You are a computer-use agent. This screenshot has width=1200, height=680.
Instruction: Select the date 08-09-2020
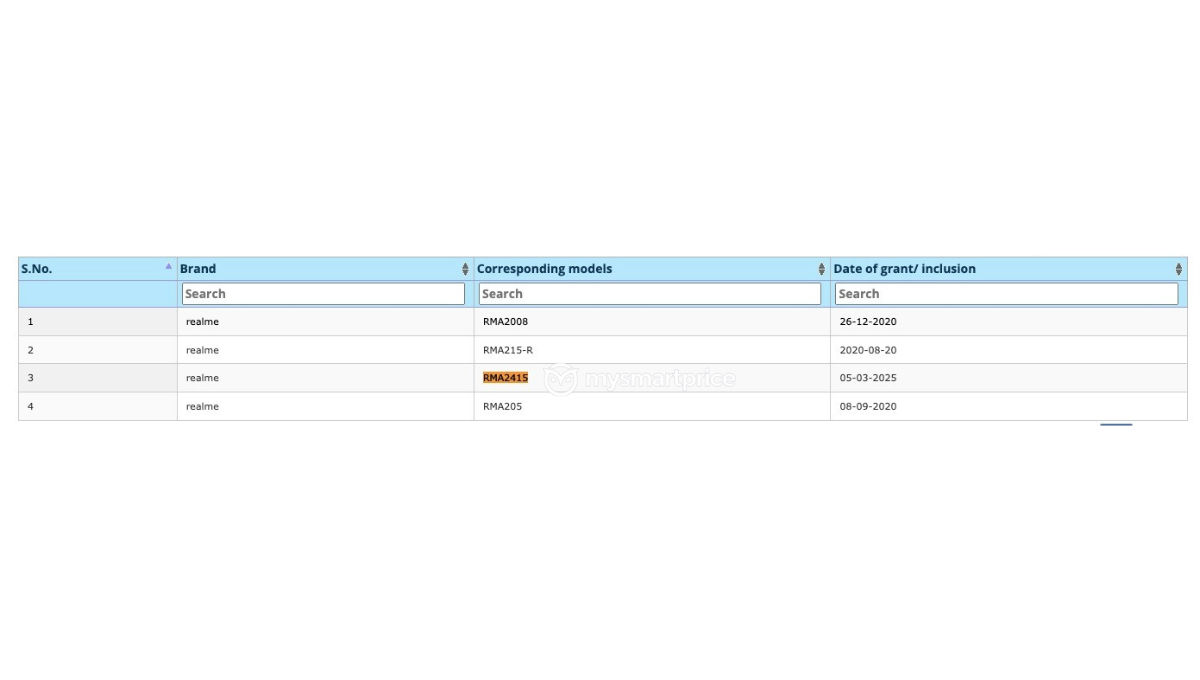point(868,406)
